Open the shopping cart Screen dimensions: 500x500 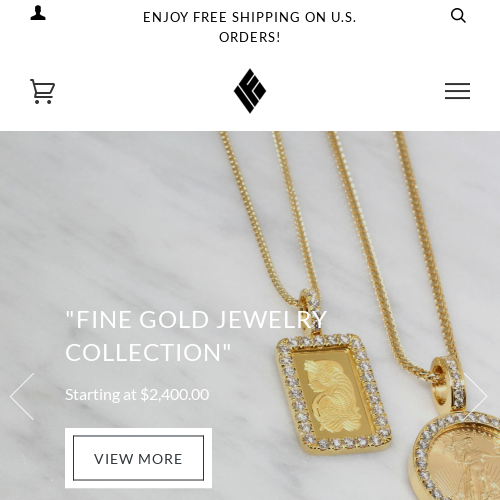[42, 91]
